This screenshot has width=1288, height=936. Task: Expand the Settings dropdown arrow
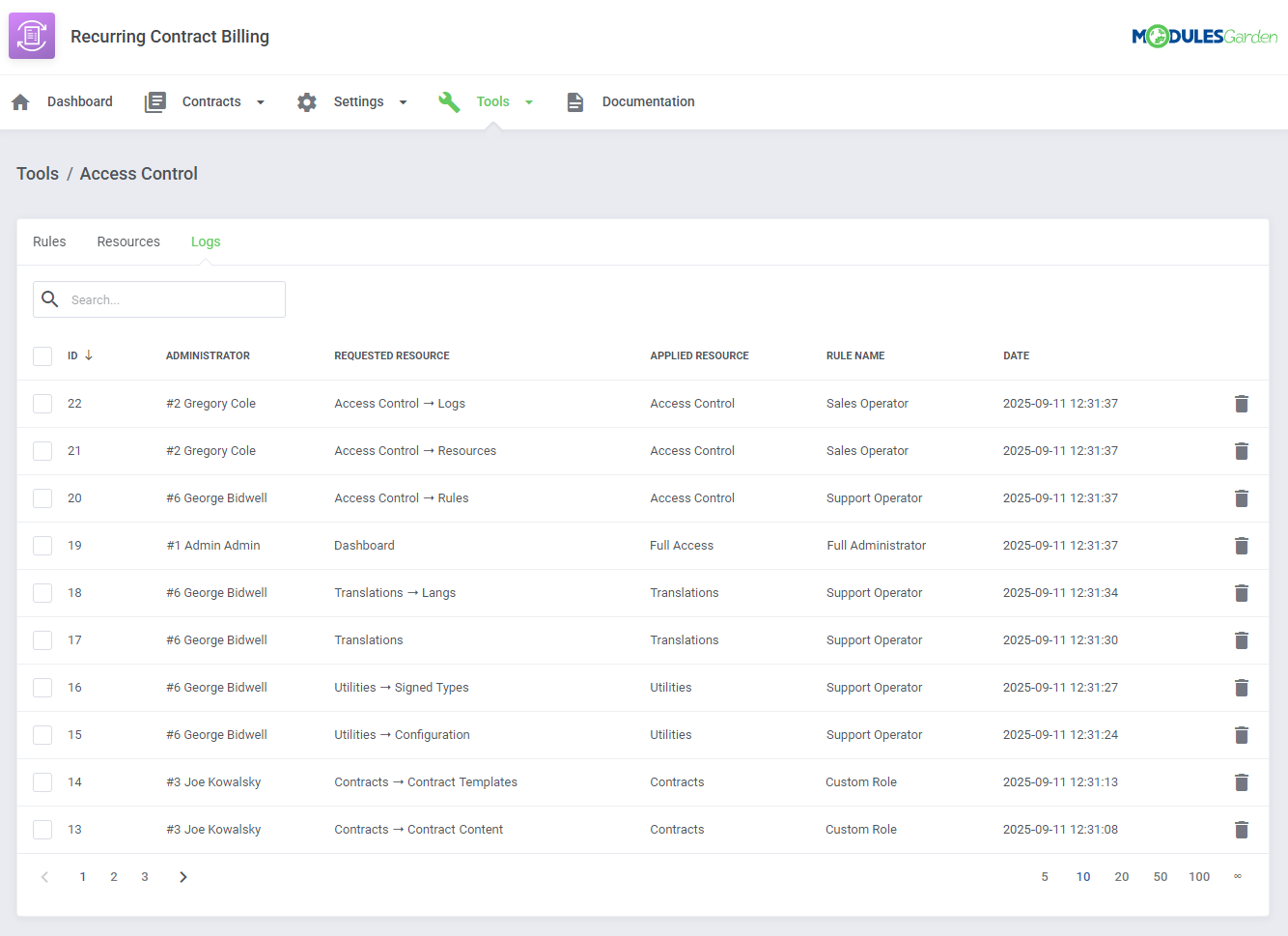(403, 102)
